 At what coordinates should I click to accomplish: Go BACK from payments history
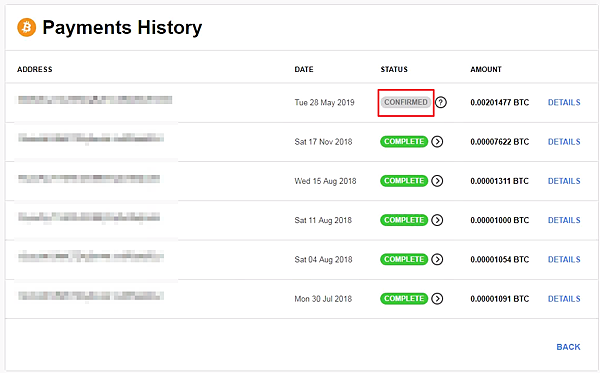click(568, 347)
